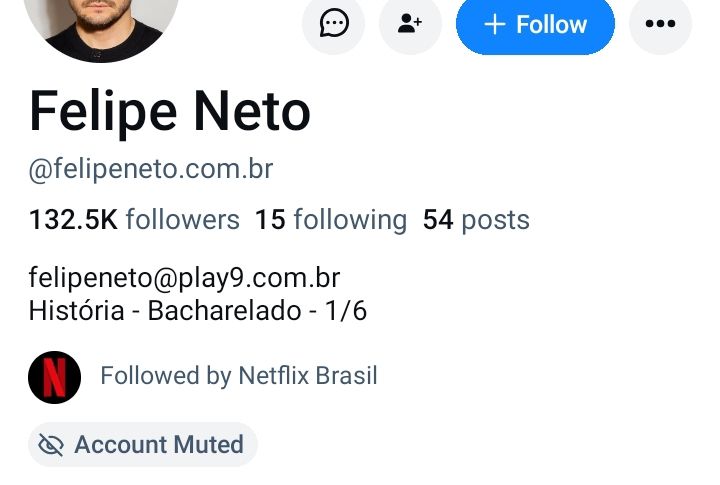
Task: Select the @felipeneto.com.br handle
Action: click(151, 169)
